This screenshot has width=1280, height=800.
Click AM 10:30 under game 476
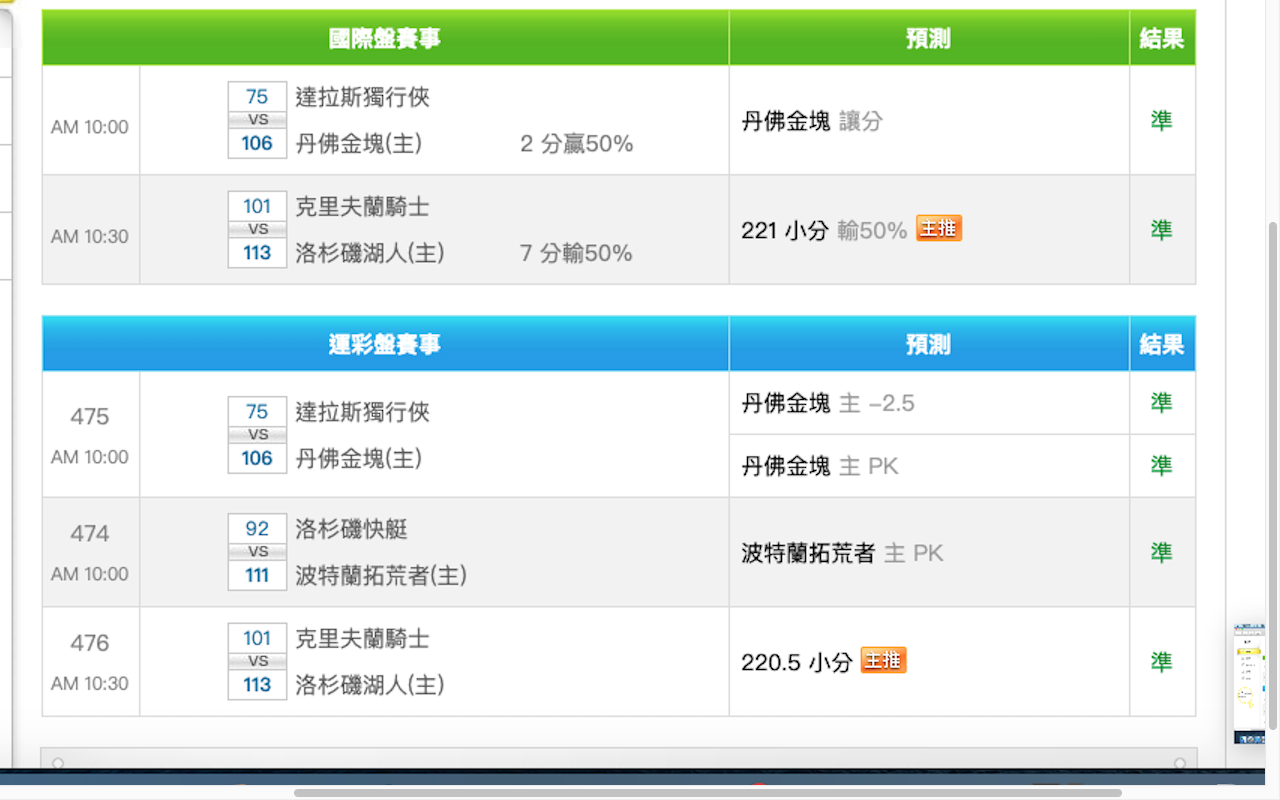90,684
